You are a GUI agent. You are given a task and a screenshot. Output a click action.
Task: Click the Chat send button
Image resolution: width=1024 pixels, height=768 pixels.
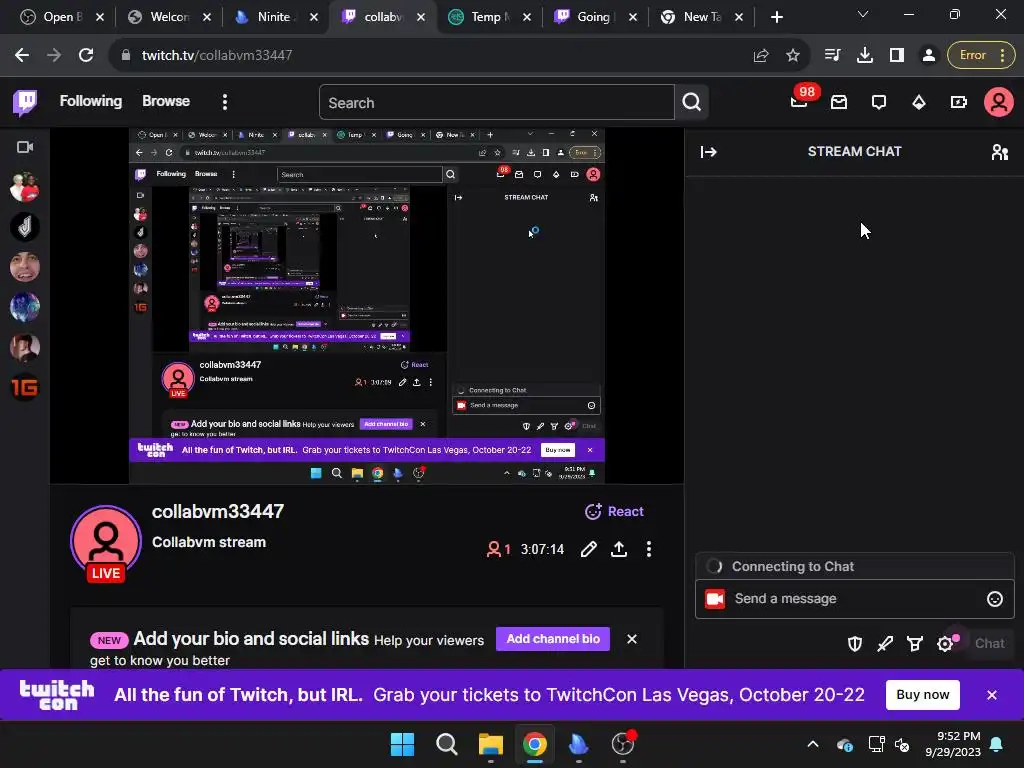(989, 644)
